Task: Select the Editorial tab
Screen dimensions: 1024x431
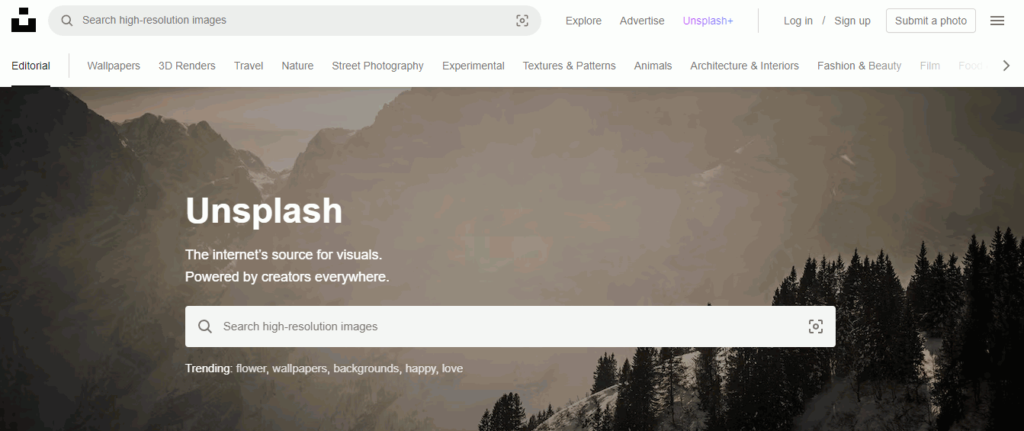Action: click(31, 66)
